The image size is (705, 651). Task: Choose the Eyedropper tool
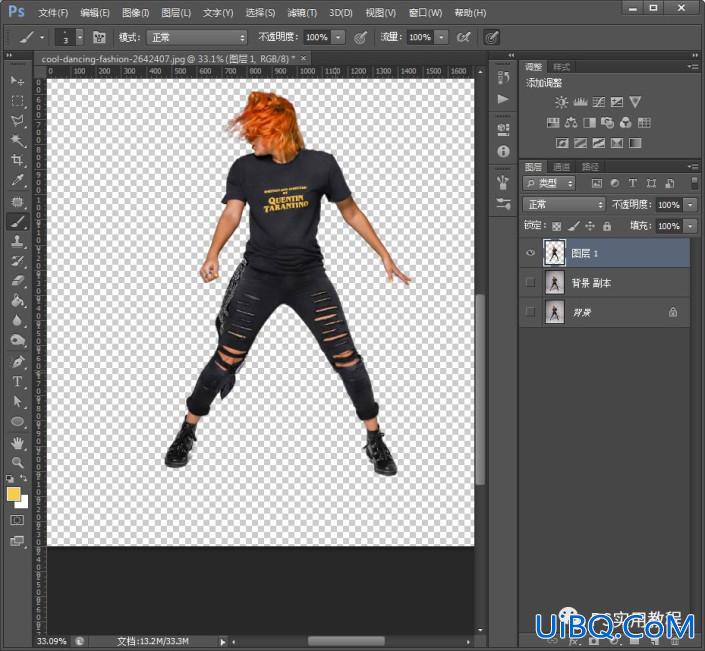point(17,180)
